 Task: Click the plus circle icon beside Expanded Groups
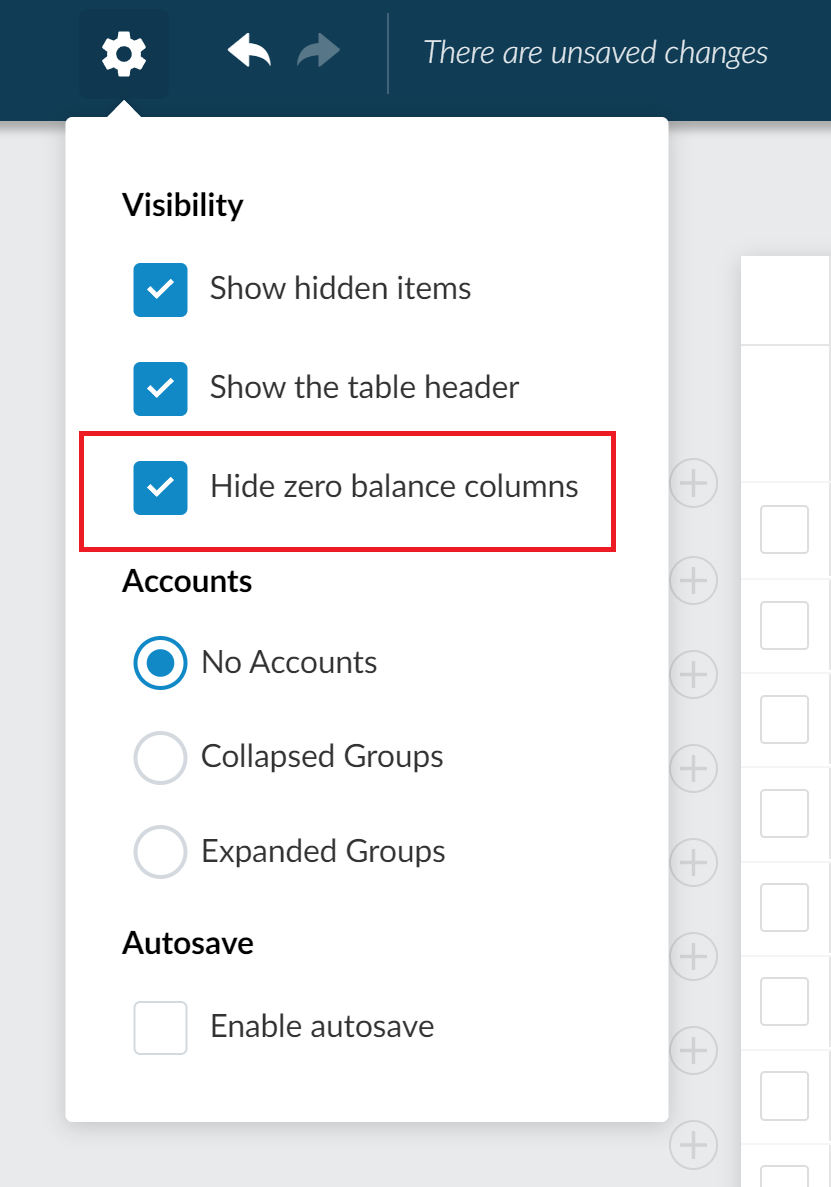point(693,862)
